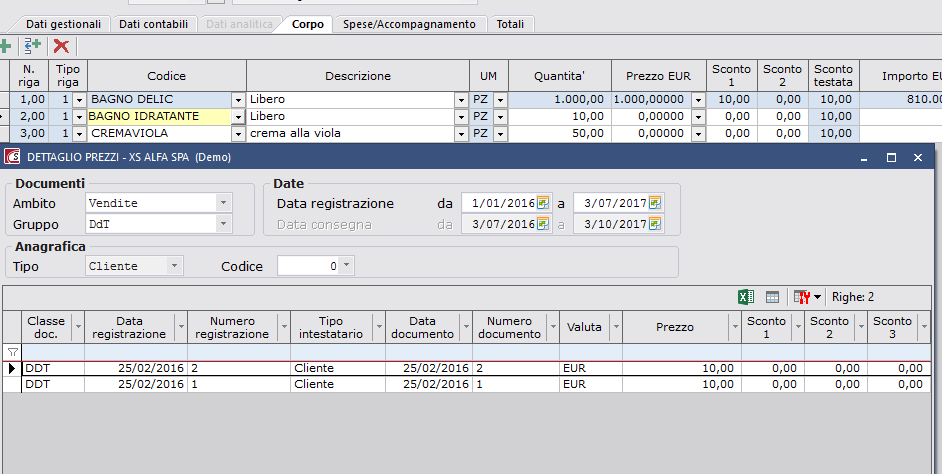Open the Spese/Accompagnamento tab
942x474 pixels.
[x=410, y=23]
